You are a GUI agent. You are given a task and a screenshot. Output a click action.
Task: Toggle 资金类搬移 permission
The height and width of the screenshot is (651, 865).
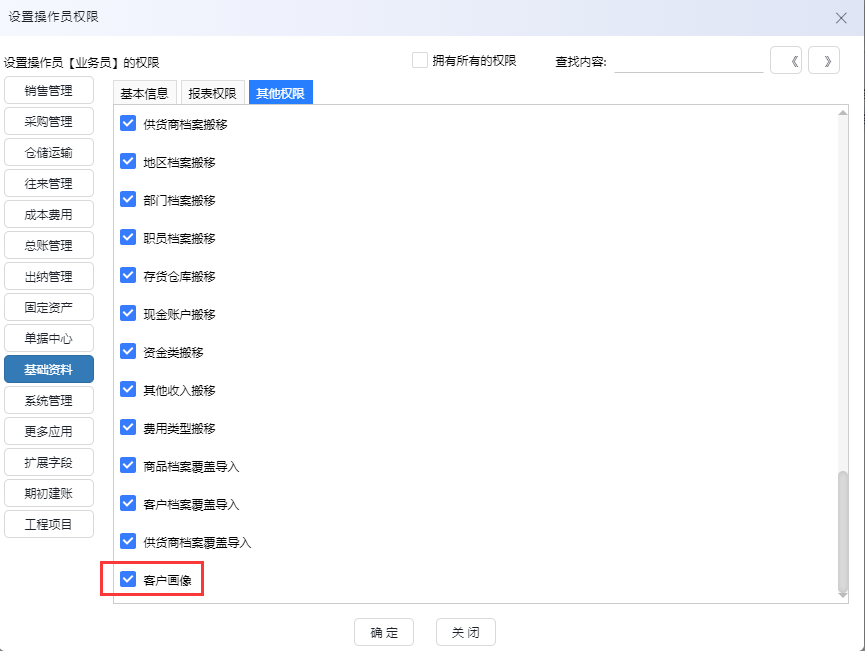click(128, 351)
